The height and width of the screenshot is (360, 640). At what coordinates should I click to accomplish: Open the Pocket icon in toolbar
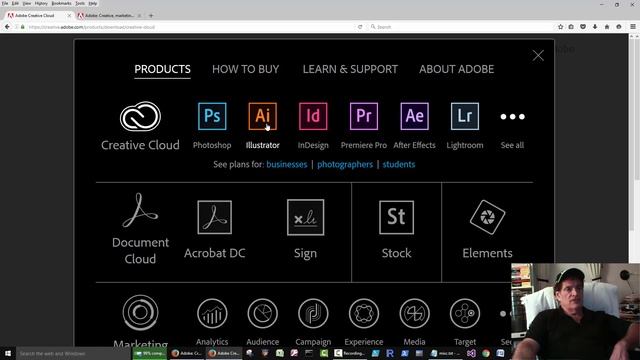point(583,27)
